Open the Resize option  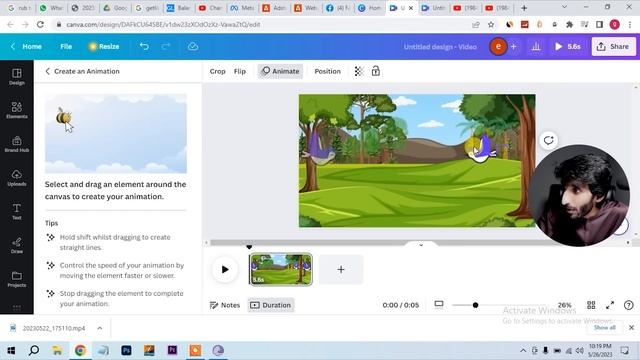[x=104, y=47]
